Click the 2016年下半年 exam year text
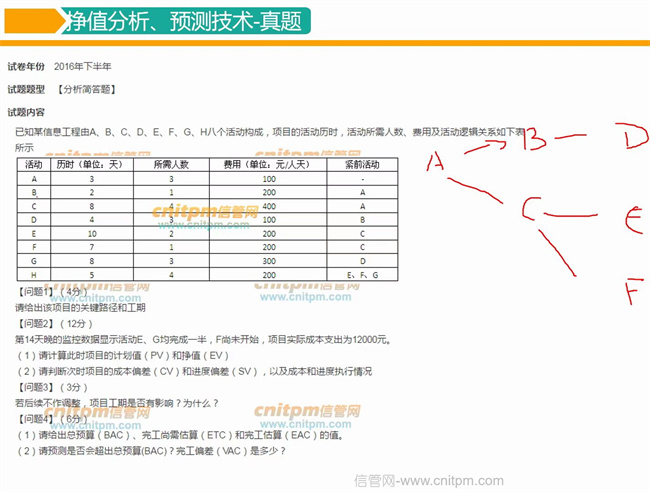The width and height of the screenshot is (650, 492). click(x=83, y=67)
